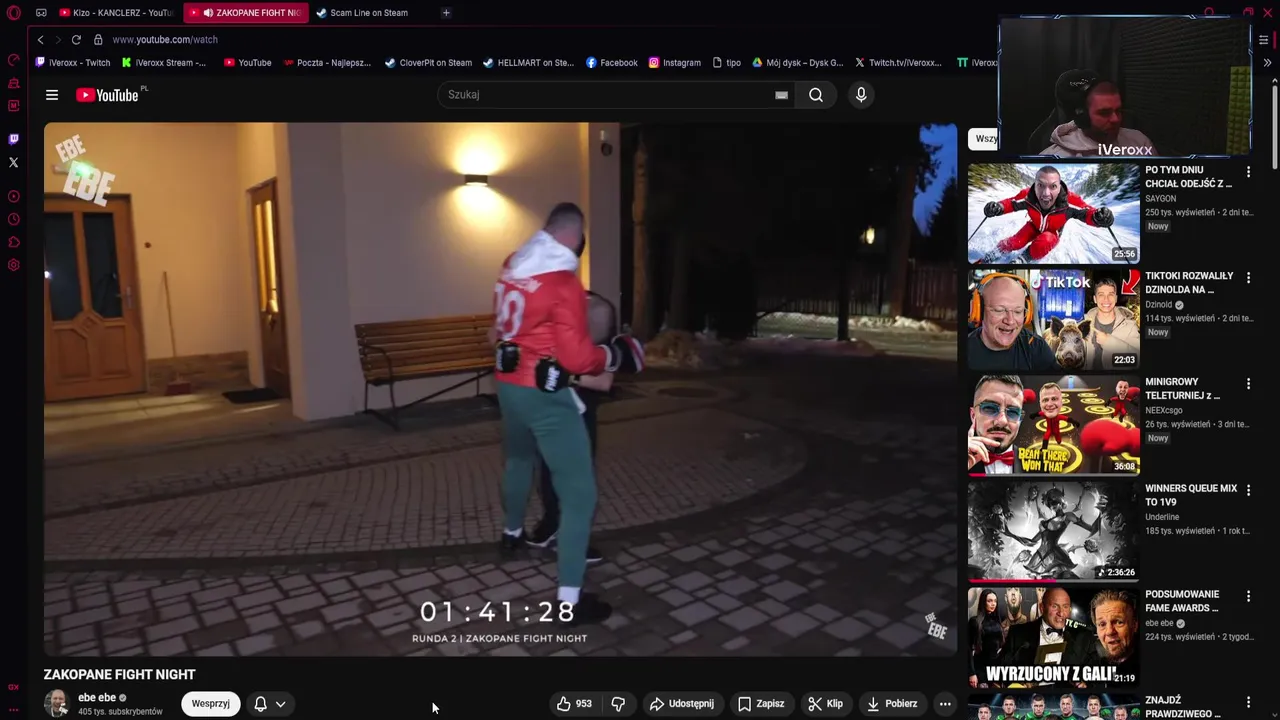The width and height of the screenshot is (1280, 720).
Task: Select the ZAKOPANE FIGHT NIGHT tab
Action: click(245, 13)
